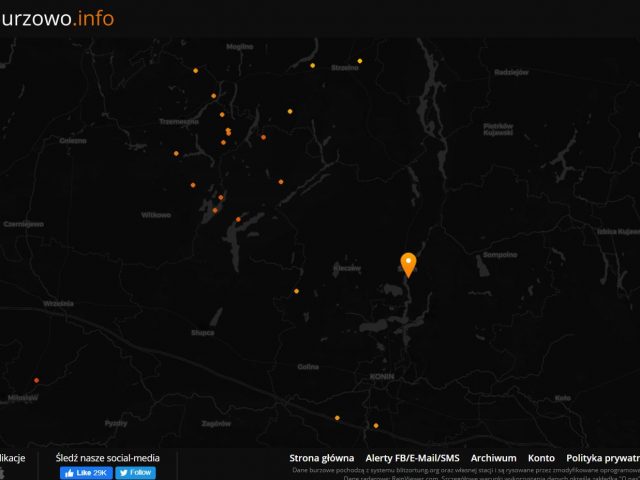Select yellow lightning dot right of Strzelno
Viewport: 640px width, 480px height.
pos(360,61)
